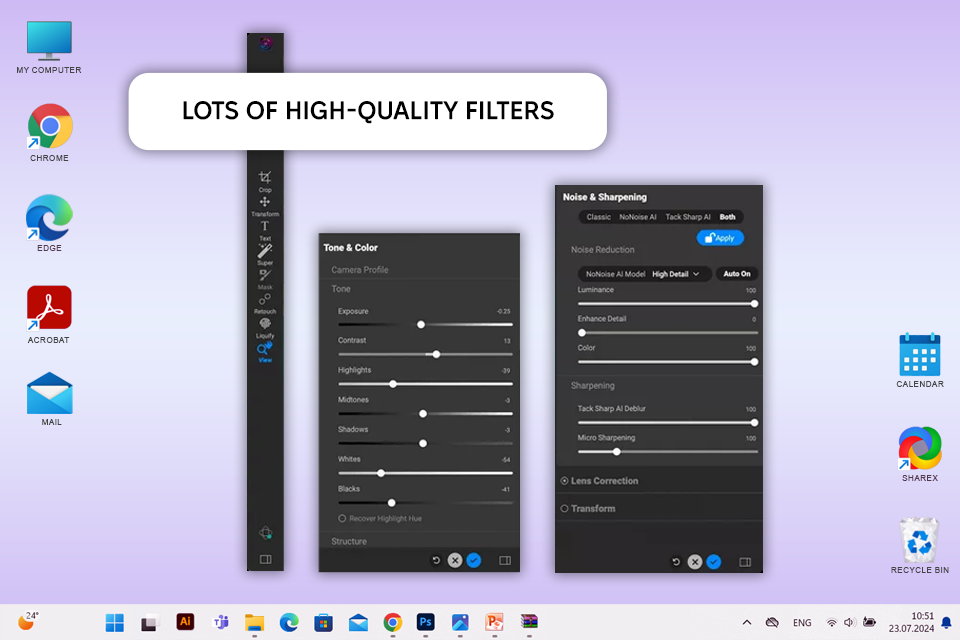
Task: Open Photoshop from the taskbar
Action: click(x=426, y=622)
